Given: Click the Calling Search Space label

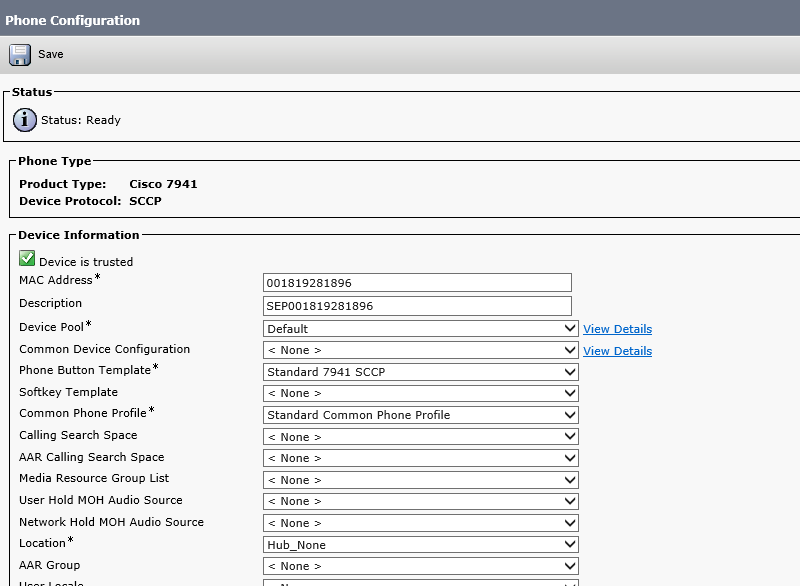Looking at the screenshot, I should pyautogui.click(x=78, y=435).
